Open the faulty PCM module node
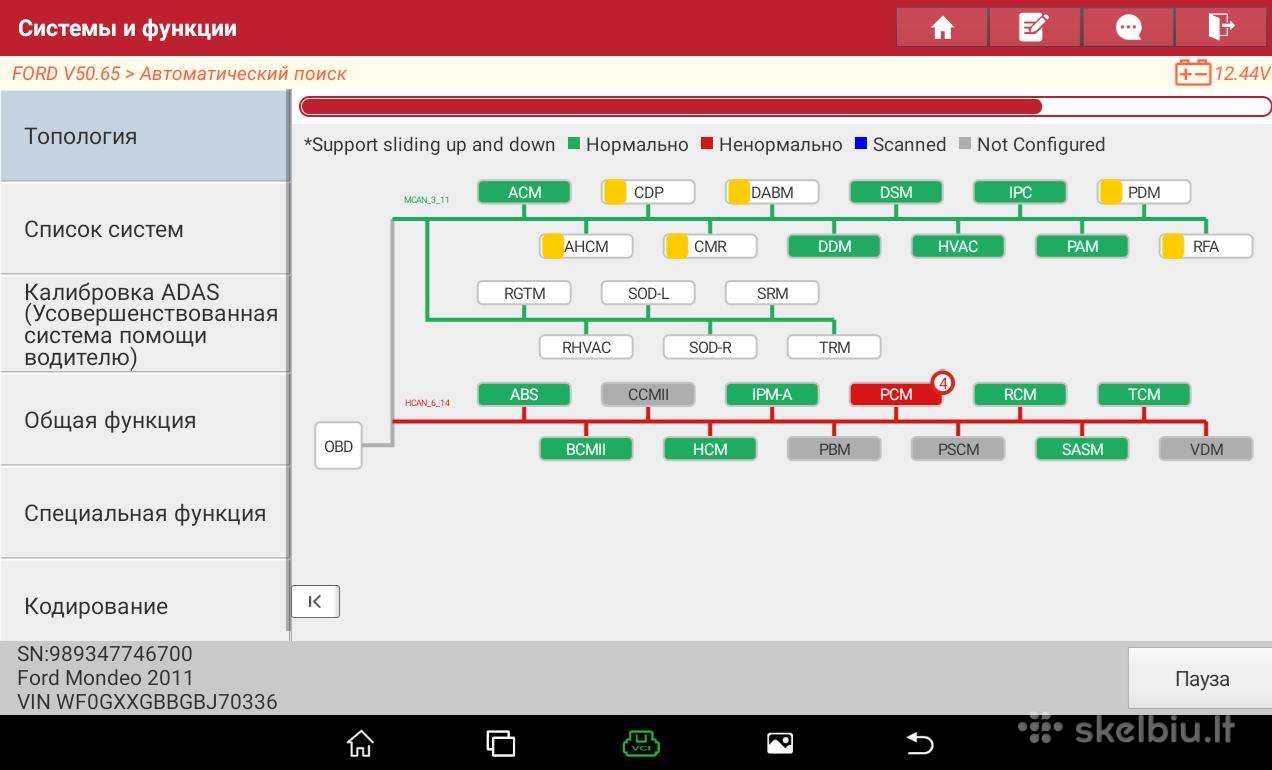The height and width of the screenshot is (770, 1272). coord(896,394)
